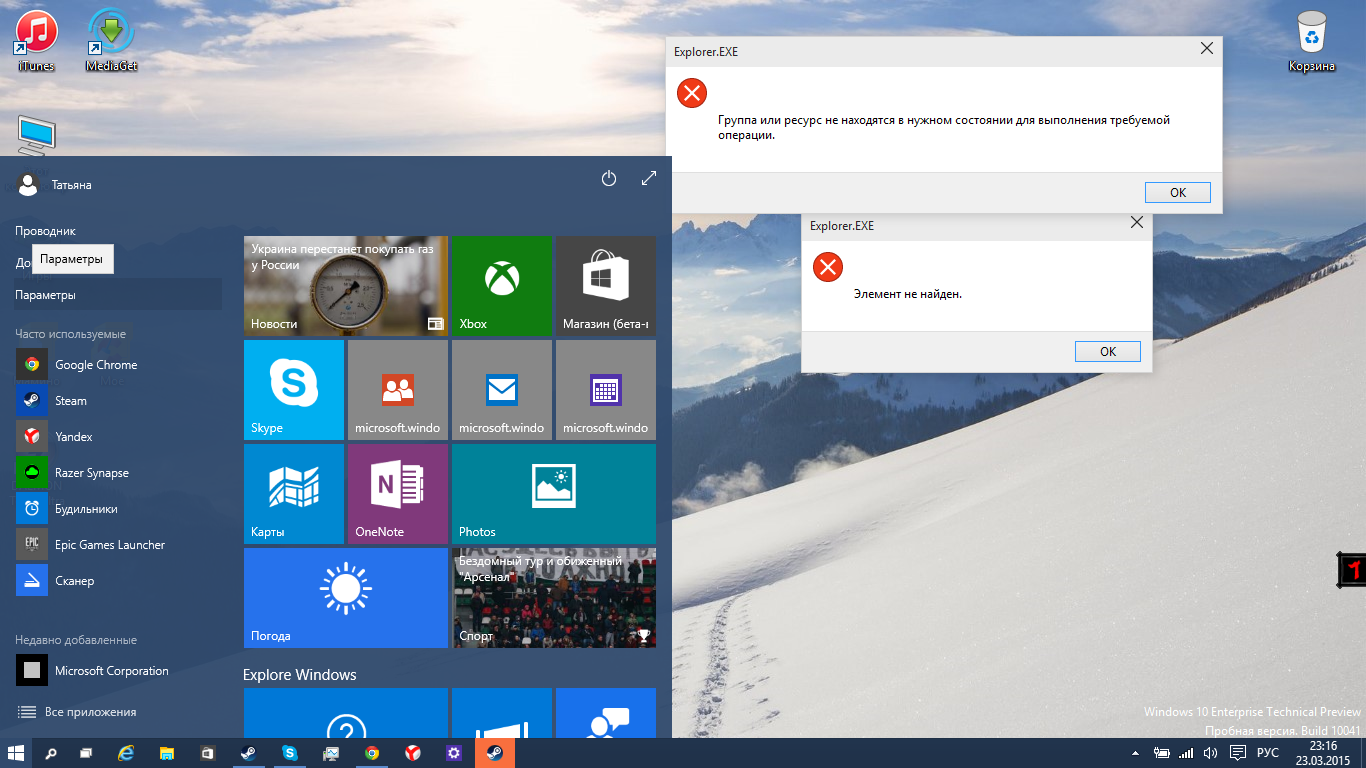Screen dimensions: 1366x768
Task: Launch Internet Explorer from taskbar
Action: tap(126, 753)
